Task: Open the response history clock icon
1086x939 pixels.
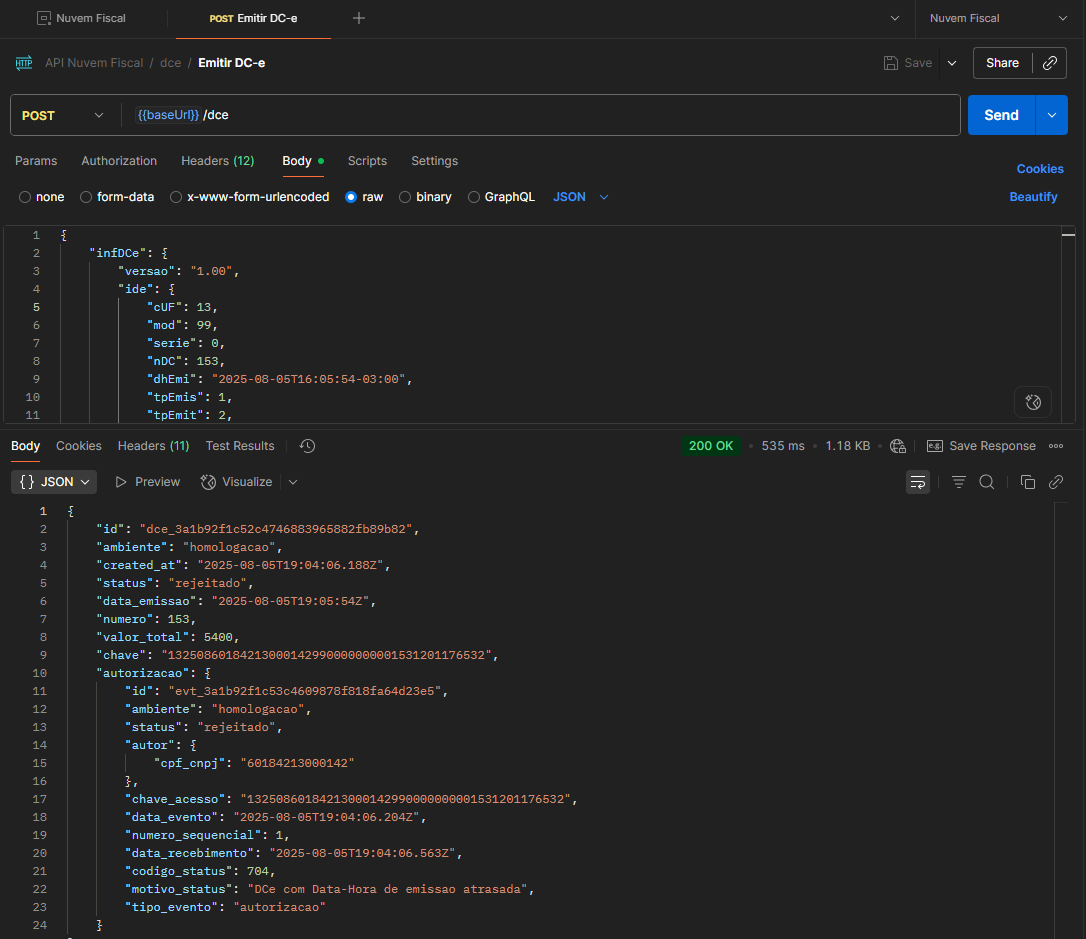Action: click(308, 446)
